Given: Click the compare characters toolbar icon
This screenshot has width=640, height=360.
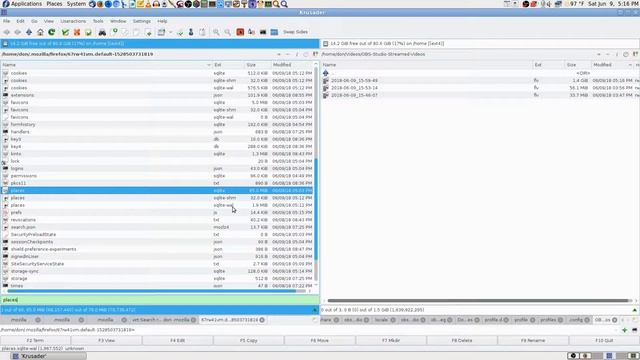Looking at the screenshot, I should [x=251, y=32].
